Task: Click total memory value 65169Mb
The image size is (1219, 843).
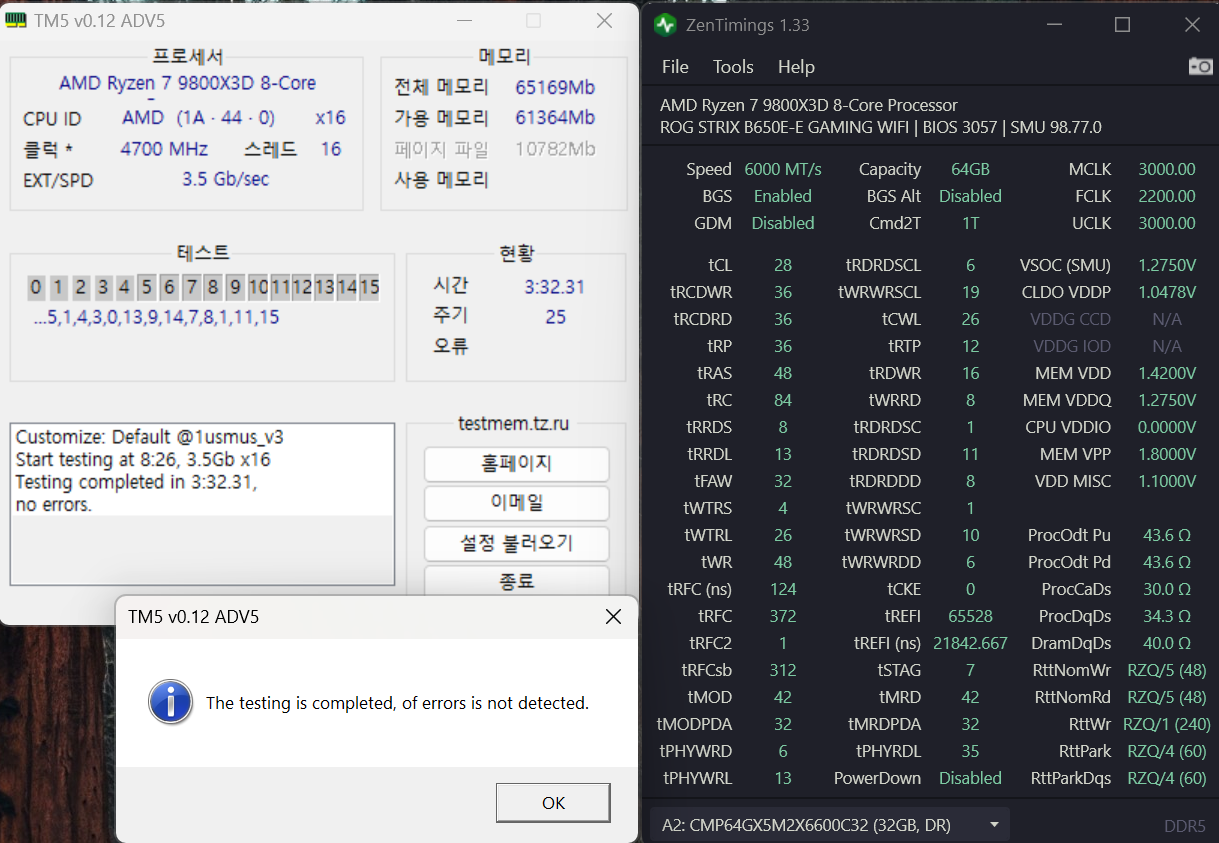Action: (555, 87)
